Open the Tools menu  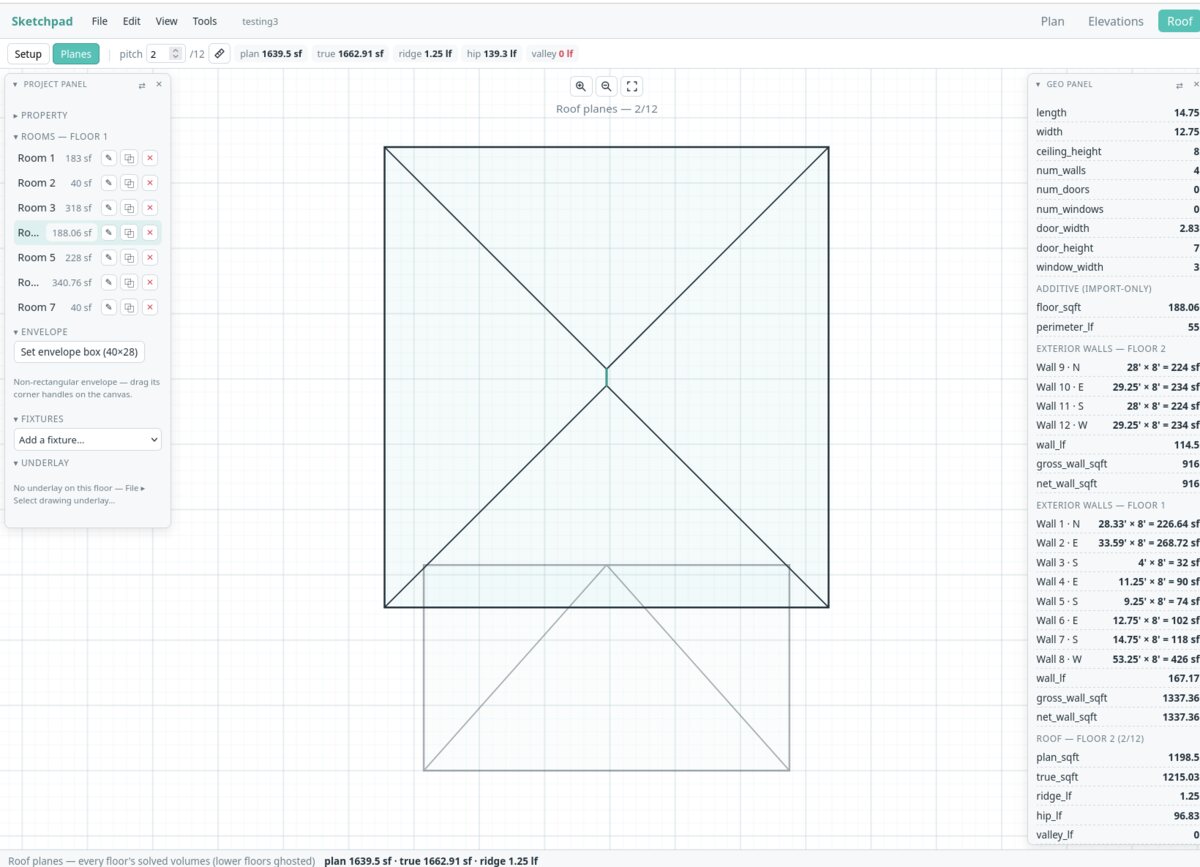click(x=205, y=21)
